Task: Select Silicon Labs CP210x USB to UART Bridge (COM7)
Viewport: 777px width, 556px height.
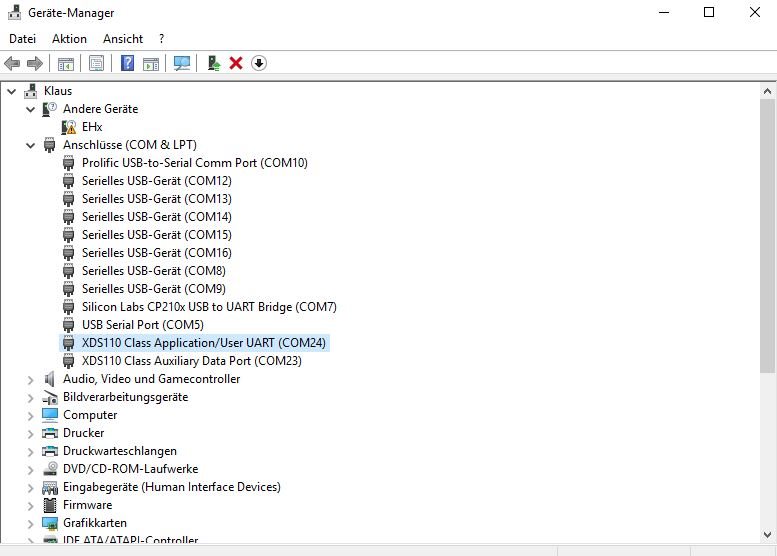Action: point(209,307)
